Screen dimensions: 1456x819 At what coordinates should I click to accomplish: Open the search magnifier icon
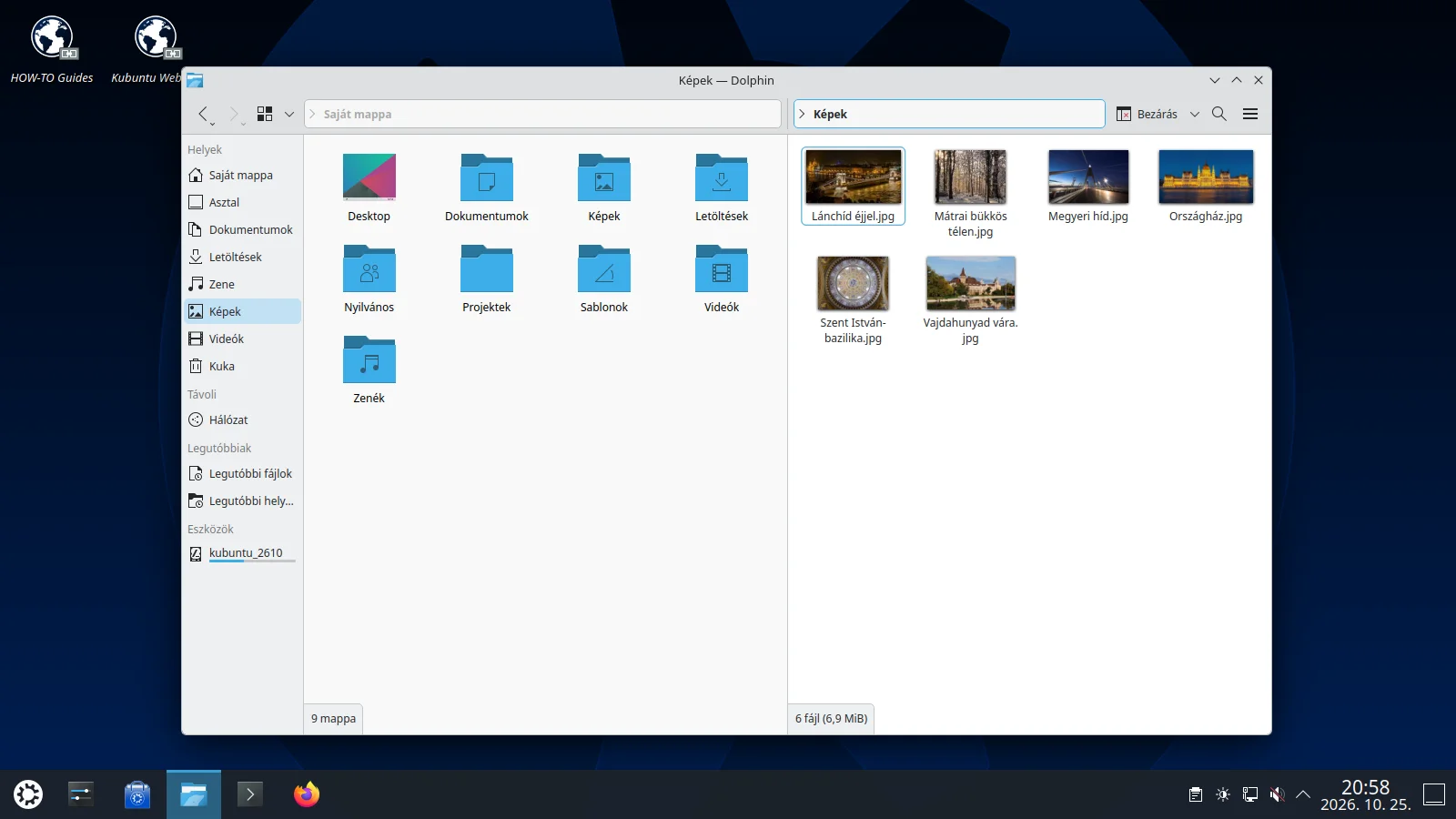pos(1219,114)
